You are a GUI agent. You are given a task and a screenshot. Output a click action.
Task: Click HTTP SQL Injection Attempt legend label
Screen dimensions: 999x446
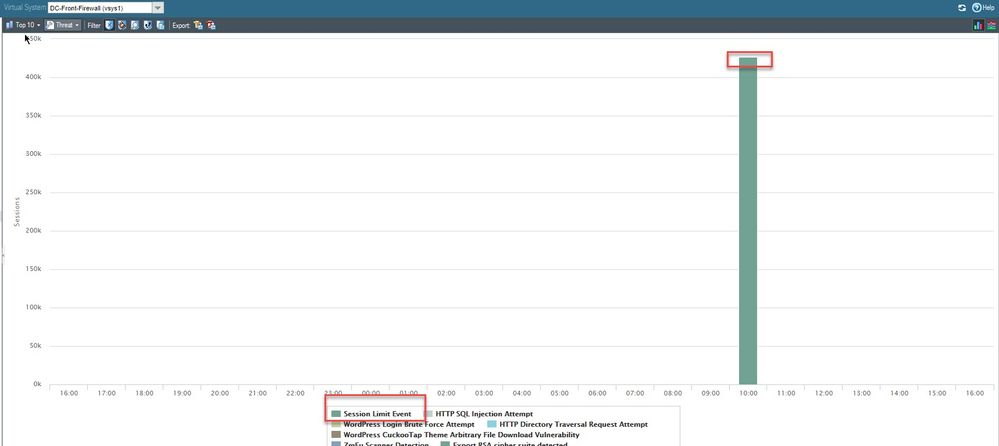click(x=484, y=414)
